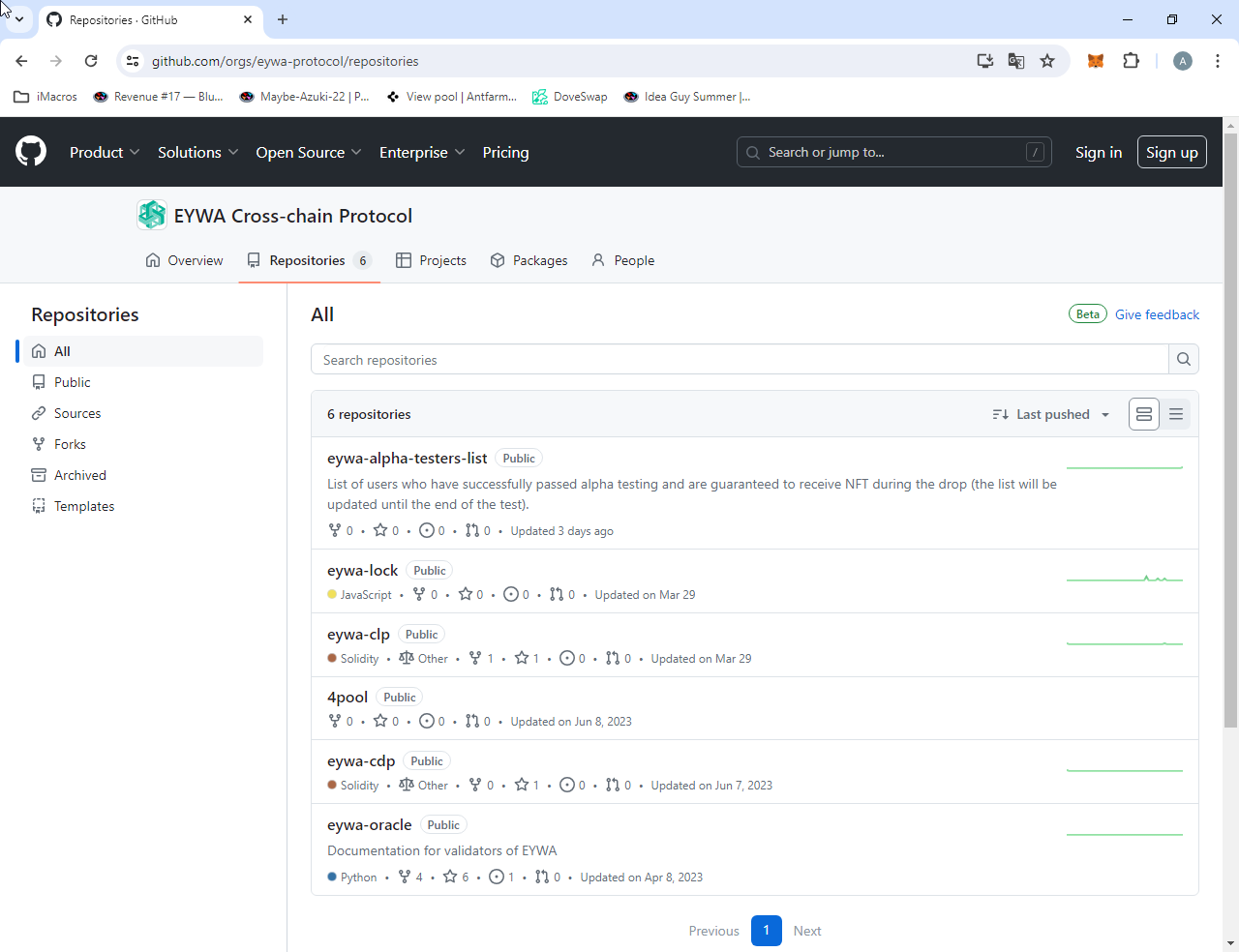Expand the Product menu
The width and height of the screenshot is (1239, 952).
105,152
